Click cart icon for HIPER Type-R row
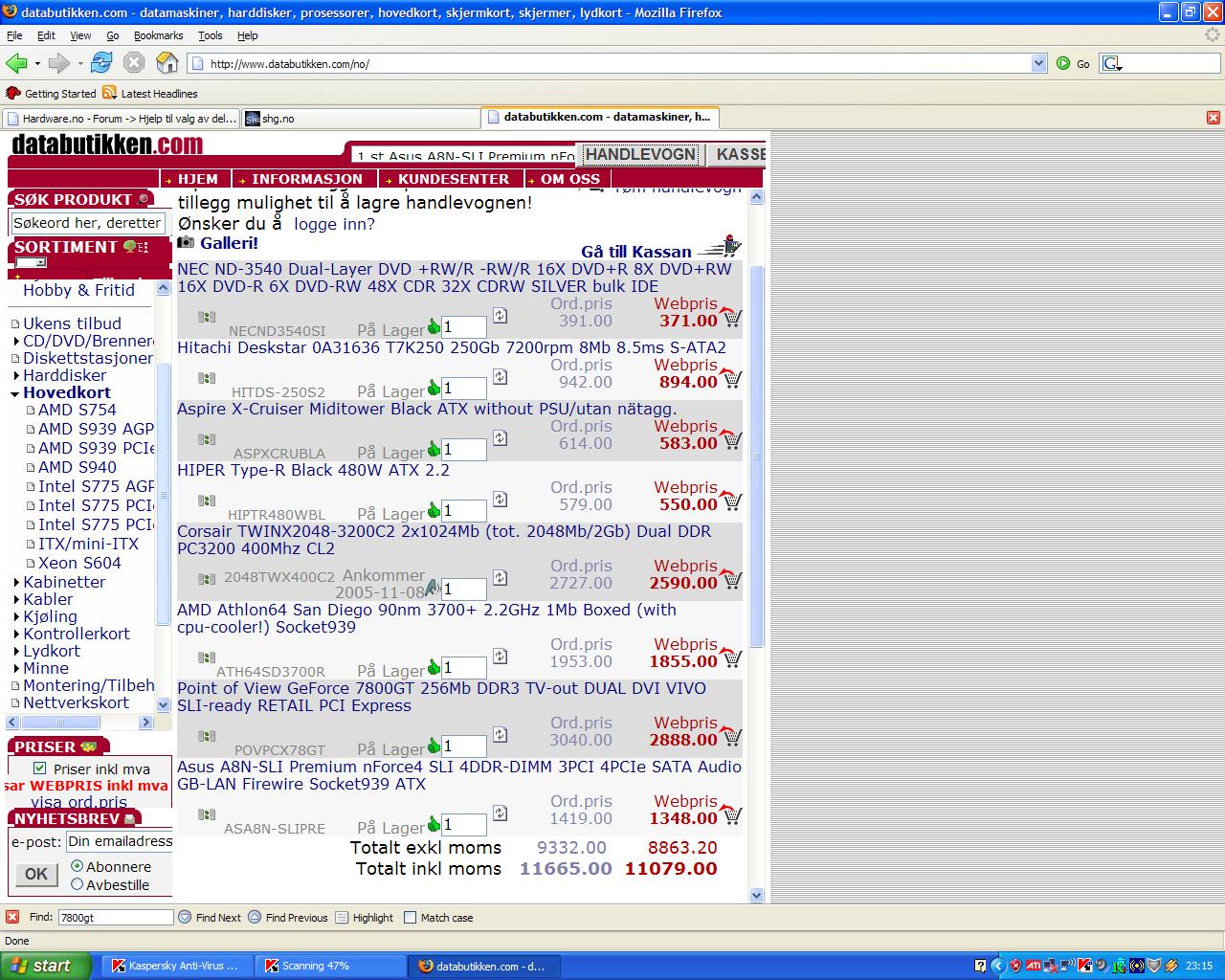The image size is (1225, 980). pyautogui.click(x=732, y=501)
